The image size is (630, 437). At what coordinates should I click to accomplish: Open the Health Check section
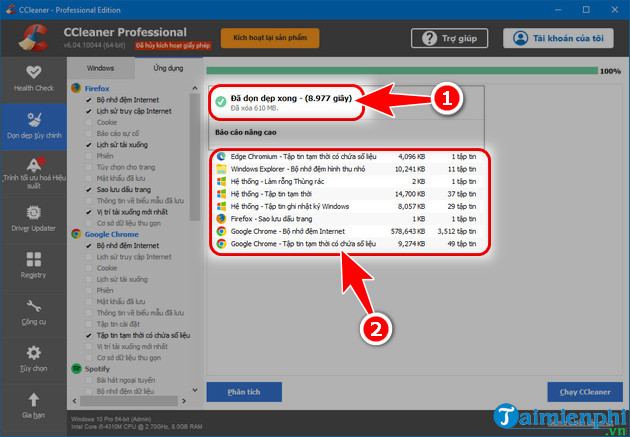tap(33, 79)
